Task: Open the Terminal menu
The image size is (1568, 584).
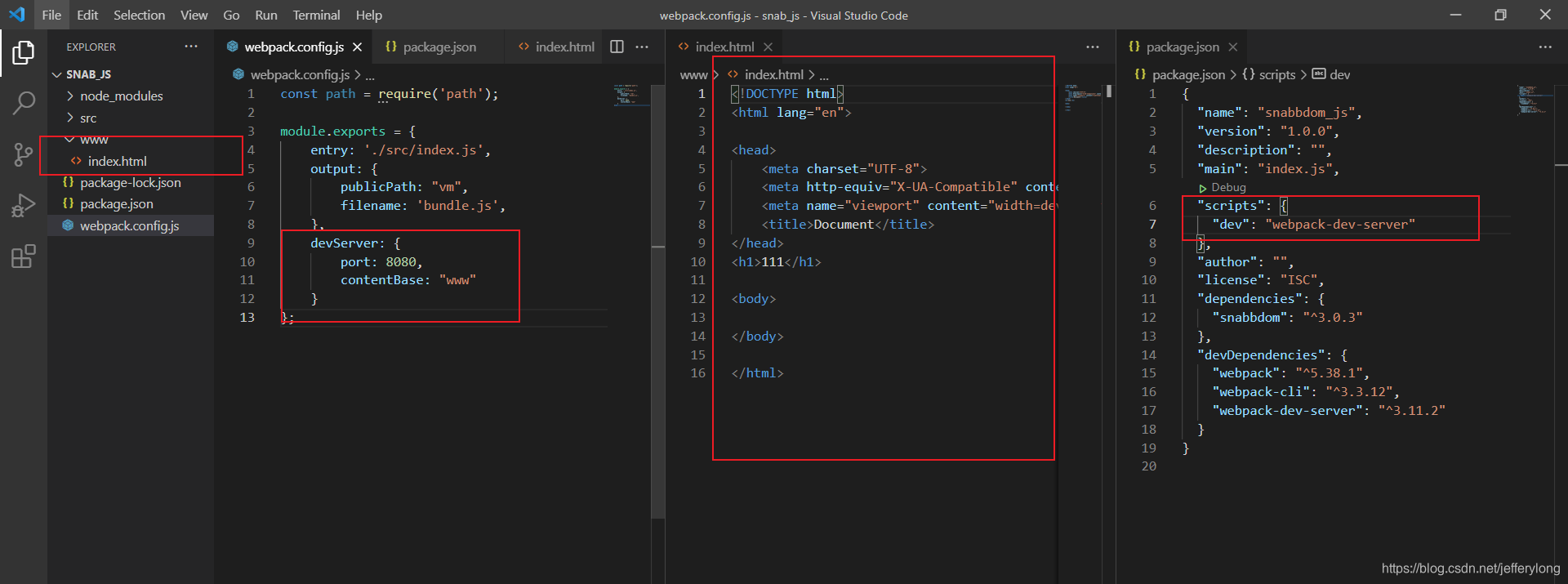Action: click(x=316, y=15)
